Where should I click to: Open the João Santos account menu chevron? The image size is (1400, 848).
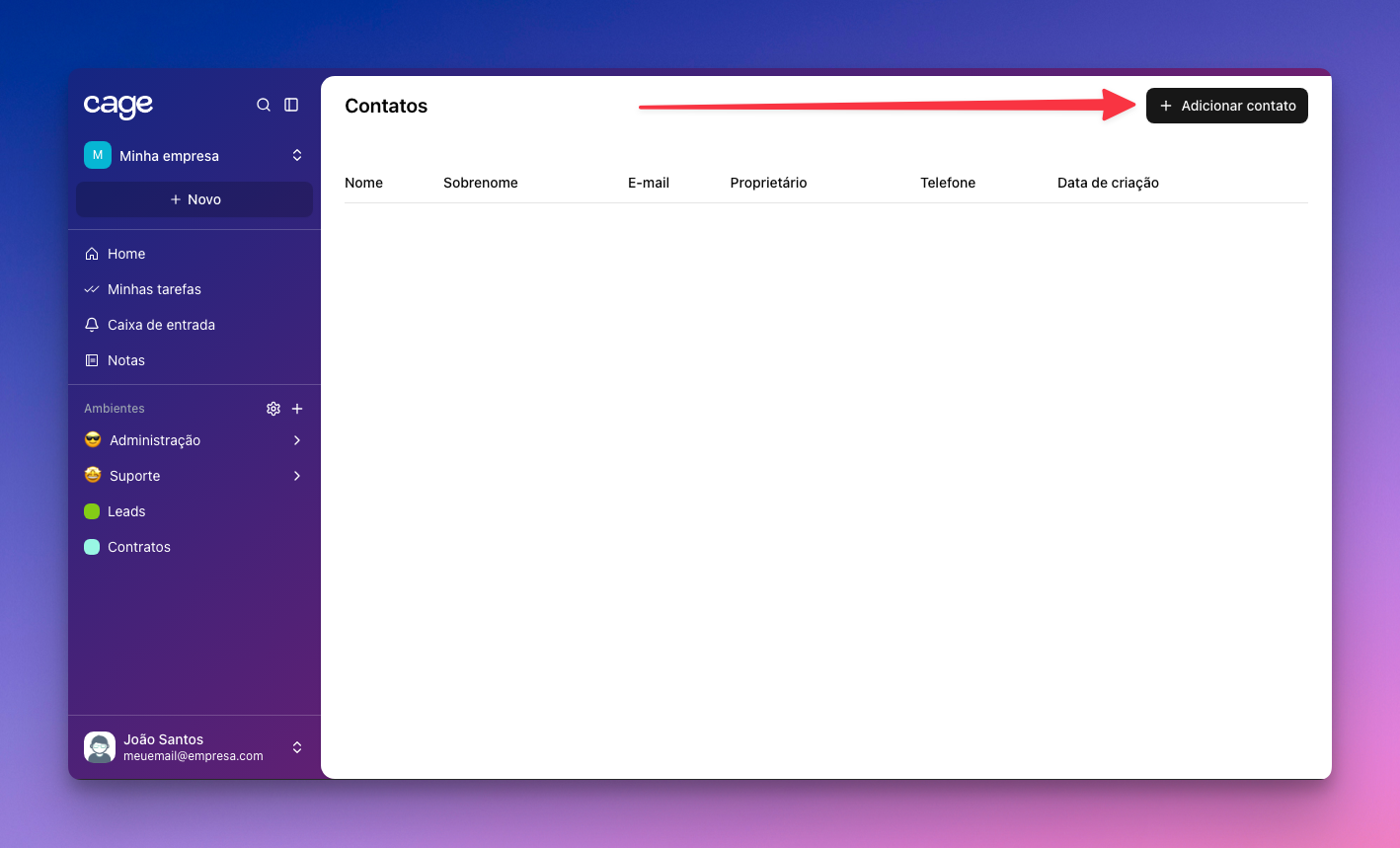(296, 747)
